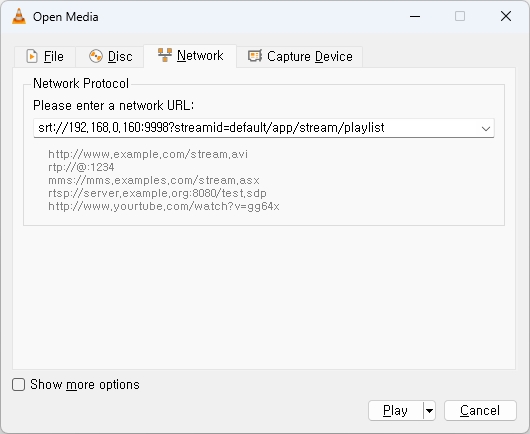This screenshot has height=434, width=530.
Task: Click inside the network URL field
Action: point(256,128)
